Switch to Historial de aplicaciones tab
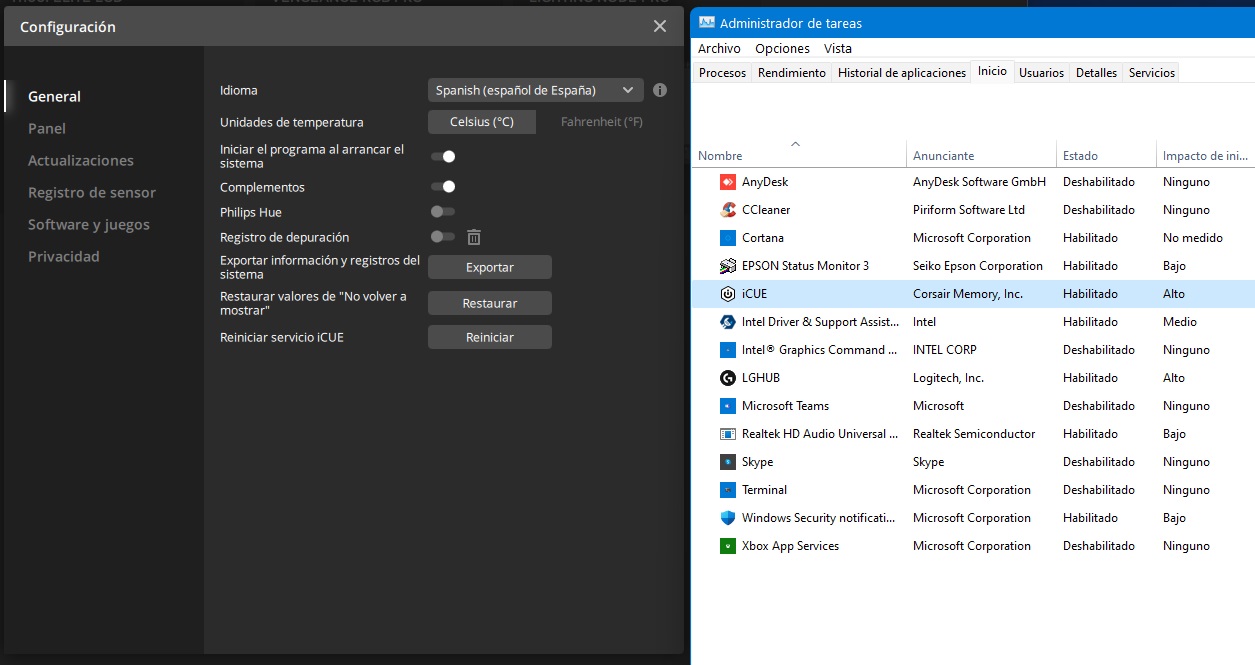Viewport: 1255px width, 665px height. 902,73
